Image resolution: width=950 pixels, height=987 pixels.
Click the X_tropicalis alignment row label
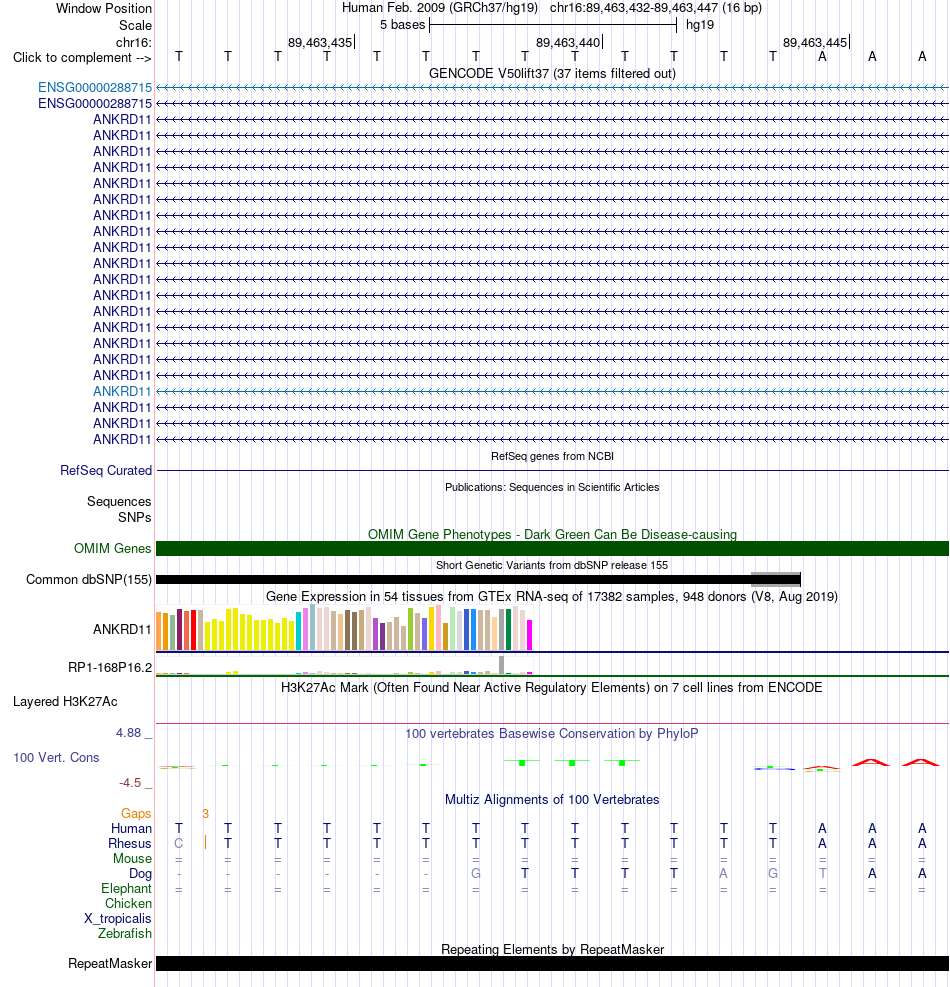(x=118, y=919)
